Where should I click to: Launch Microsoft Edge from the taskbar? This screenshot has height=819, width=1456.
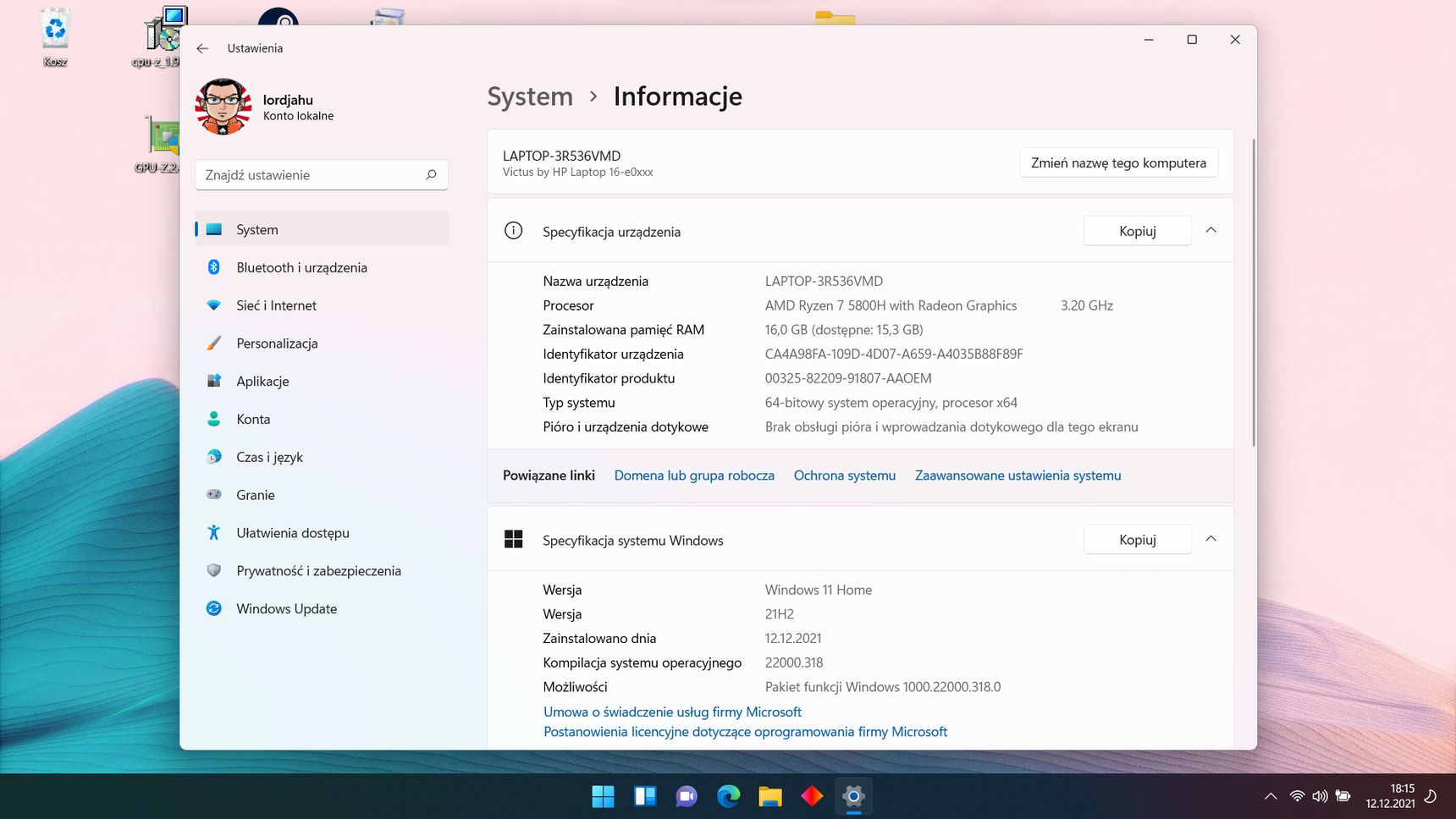tap(728, 796)
